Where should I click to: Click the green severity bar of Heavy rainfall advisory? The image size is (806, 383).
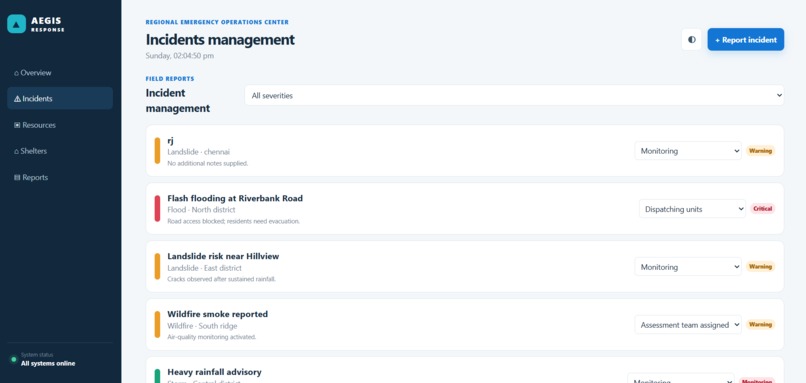(x=157, y=376)
